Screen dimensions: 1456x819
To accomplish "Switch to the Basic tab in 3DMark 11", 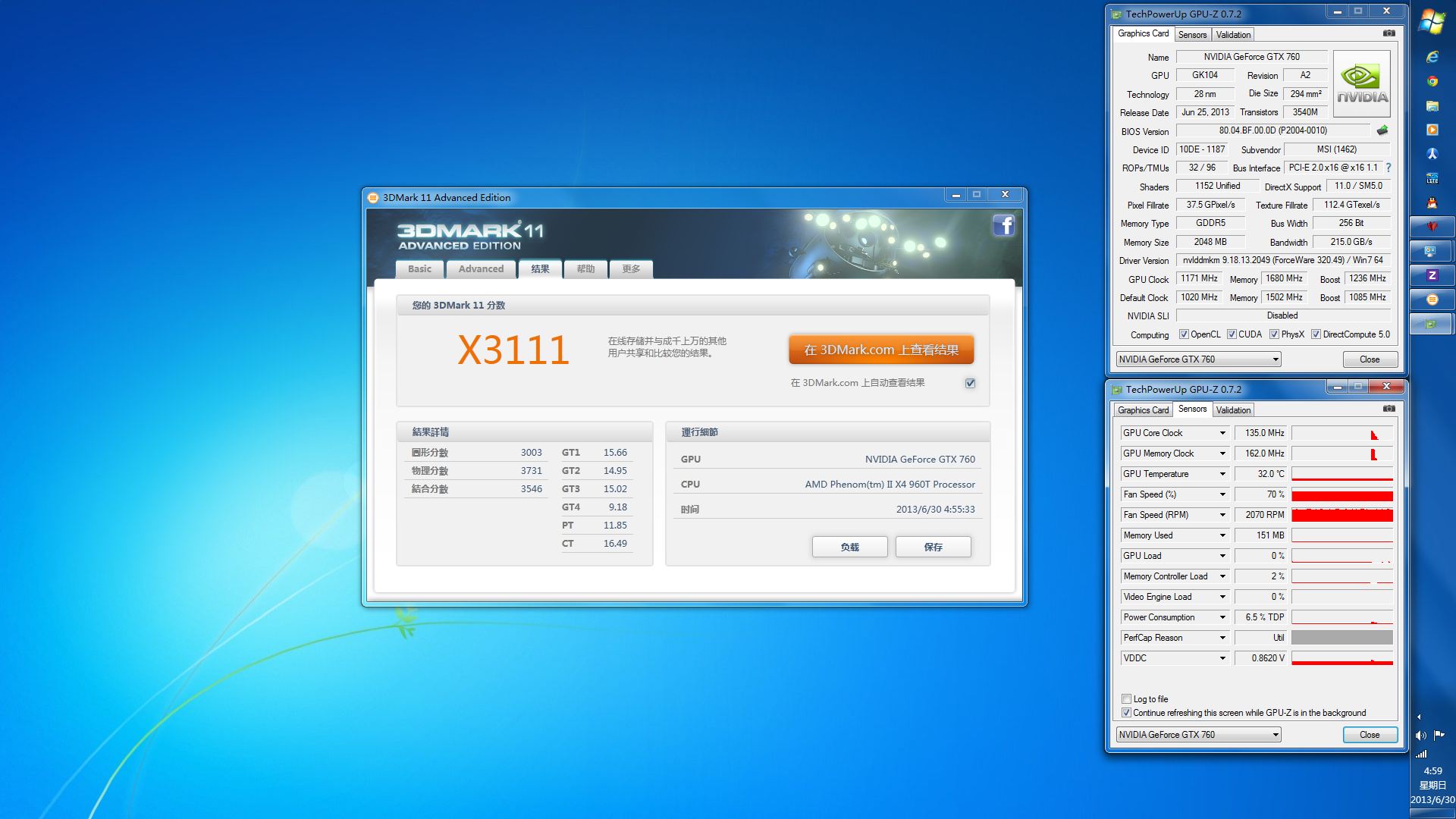I will coord(419,269).
